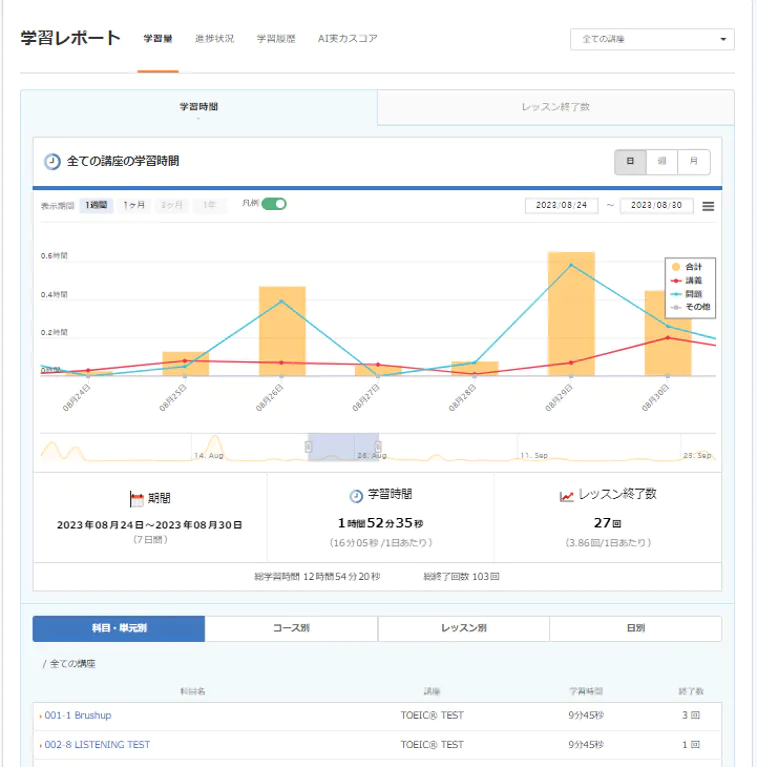Toggle the 問題 line in the legend
Image resolution: width=757 pixels, height=767 pixels.
click(688, 294)
